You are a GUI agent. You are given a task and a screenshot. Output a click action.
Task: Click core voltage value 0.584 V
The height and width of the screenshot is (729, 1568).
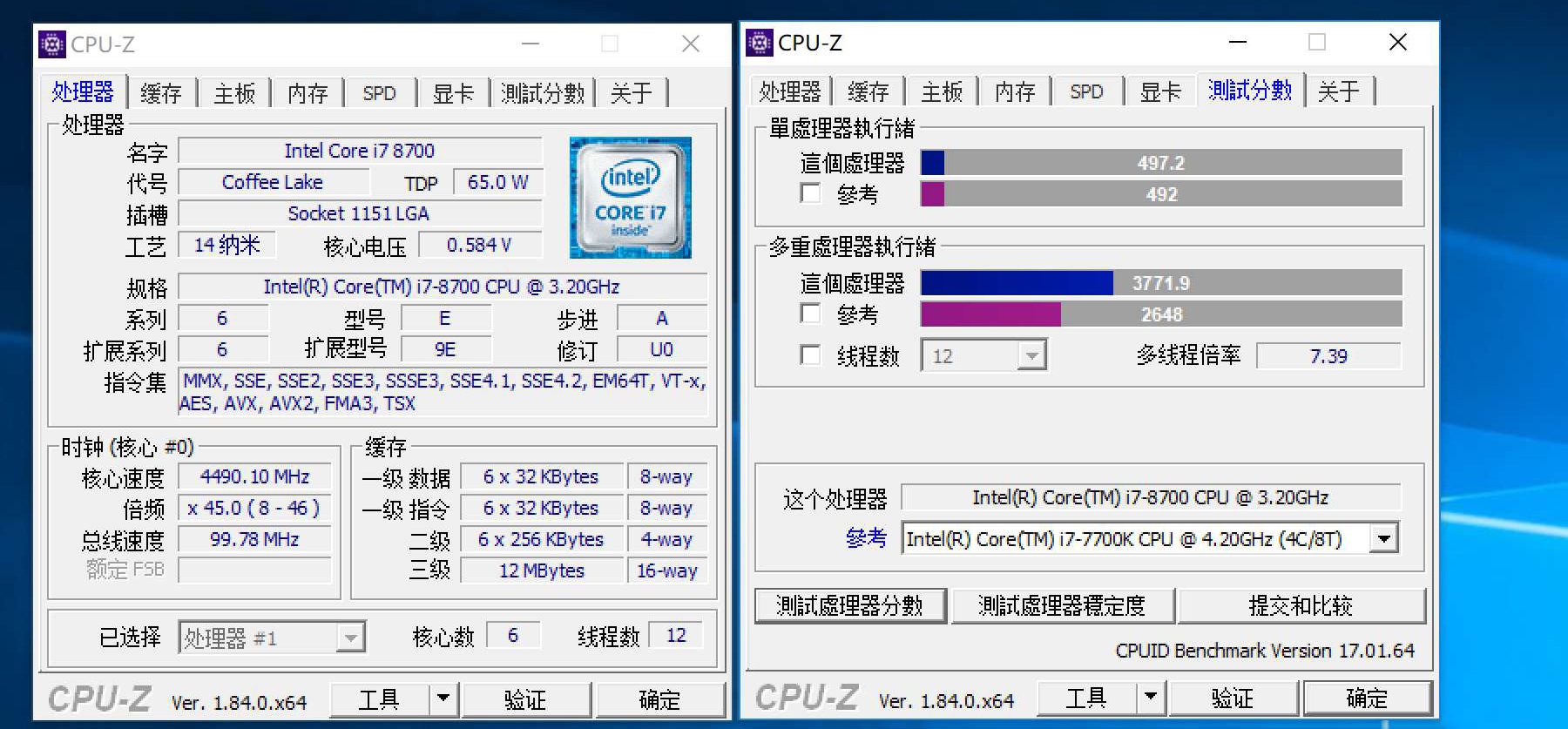[x=480, y=245]
